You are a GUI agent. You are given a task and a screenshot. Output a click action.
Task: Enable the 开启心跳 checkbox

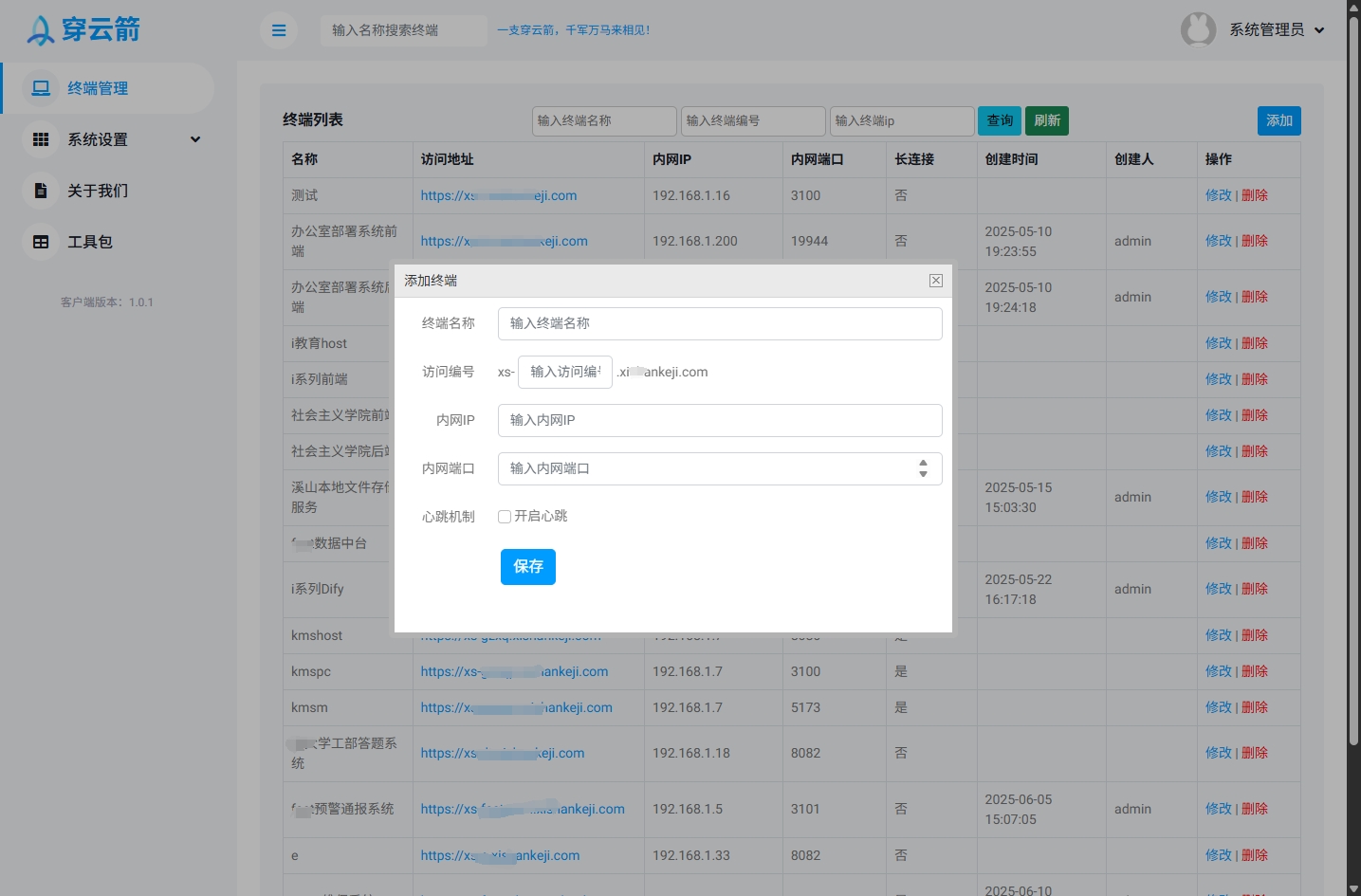tap(505, 517)
